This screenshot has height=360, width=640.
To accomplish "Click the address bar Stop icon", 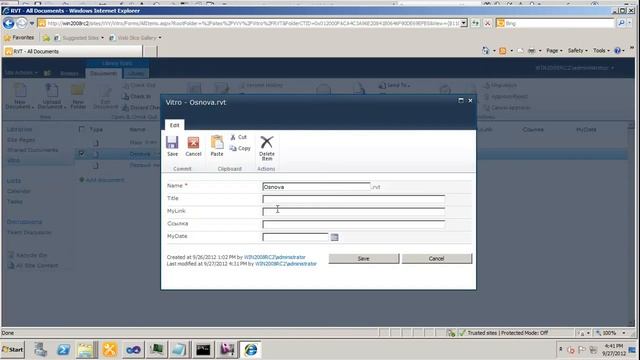I will point(487,23).
